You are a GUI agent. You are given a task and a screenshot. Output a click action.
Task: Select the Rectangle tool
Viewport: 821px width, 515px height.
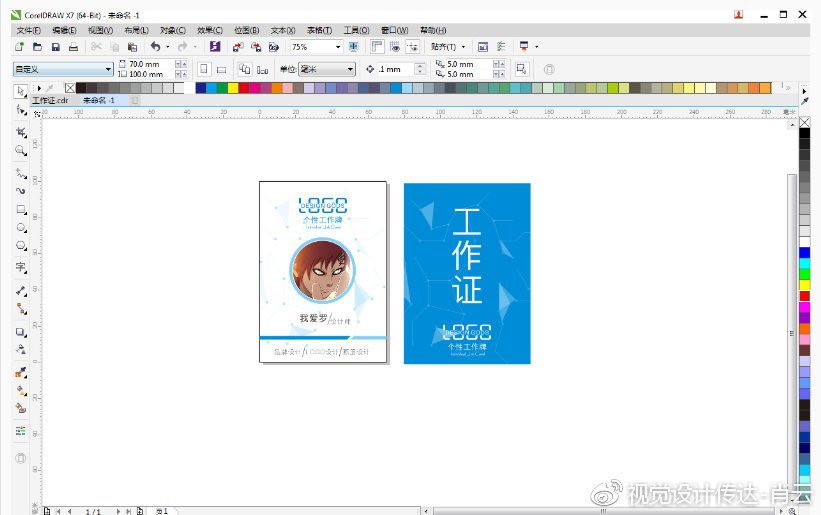point(20,210)
